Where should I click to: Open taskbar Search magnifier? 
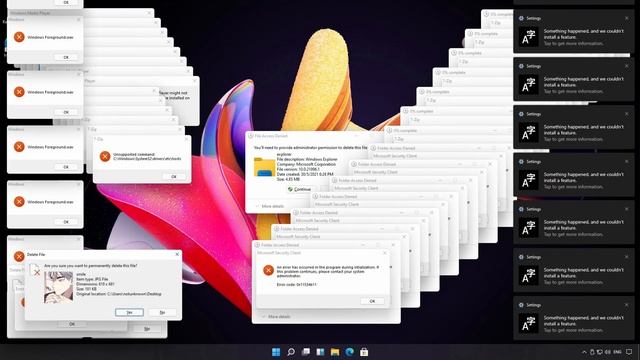coord(291,352)
